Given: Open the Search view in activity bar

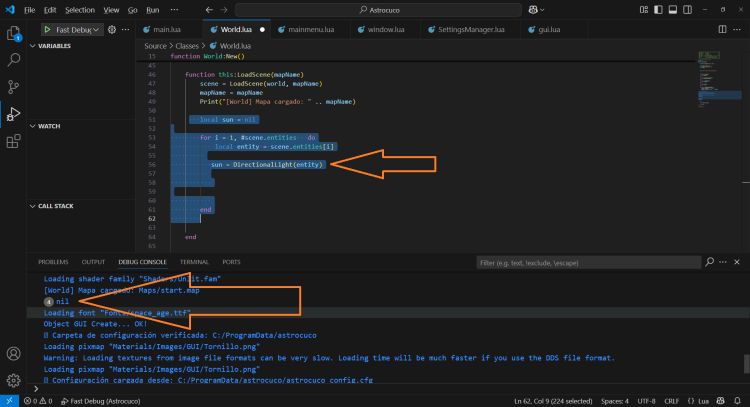Looking at the screenshot, I should [x=14, y=60].
